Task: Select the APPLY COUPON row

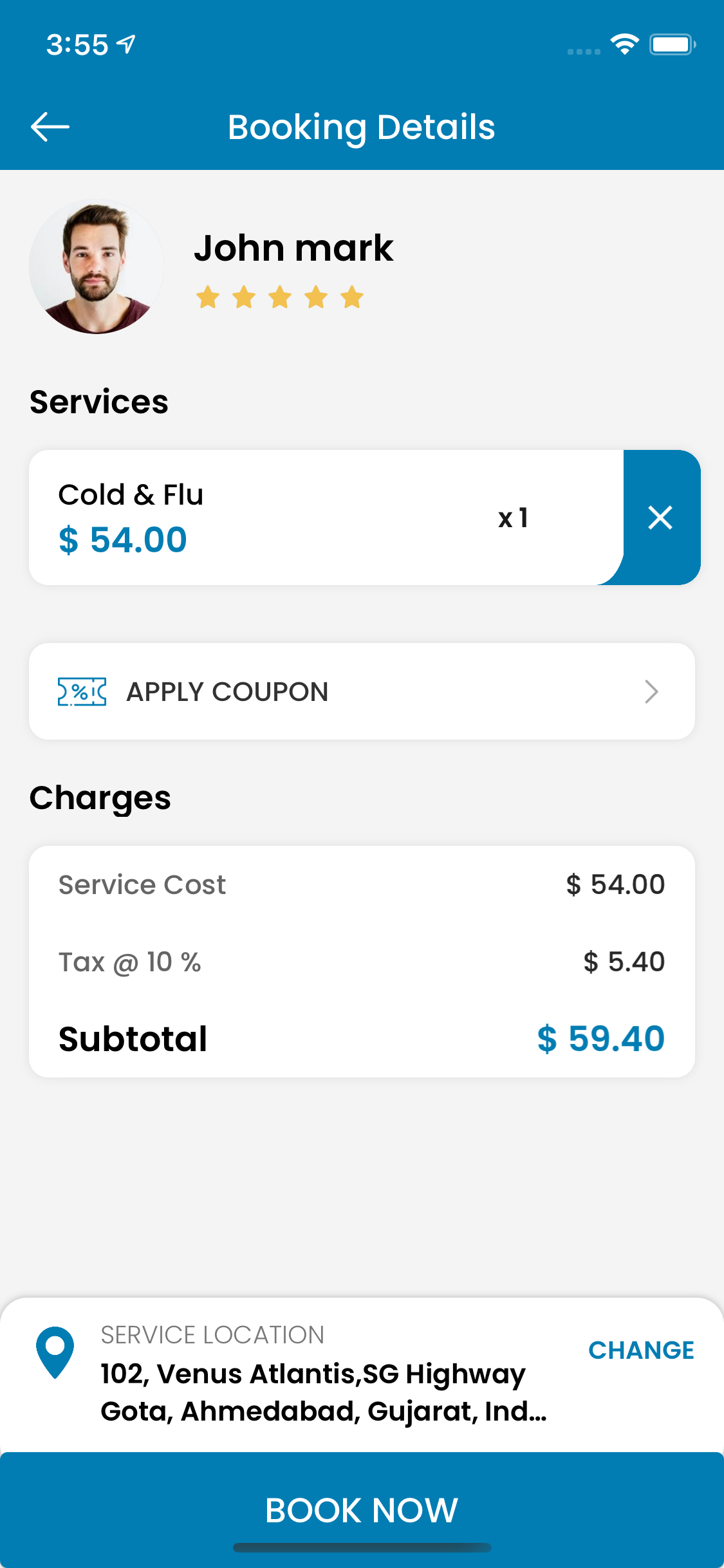Action: pos(362,691)
